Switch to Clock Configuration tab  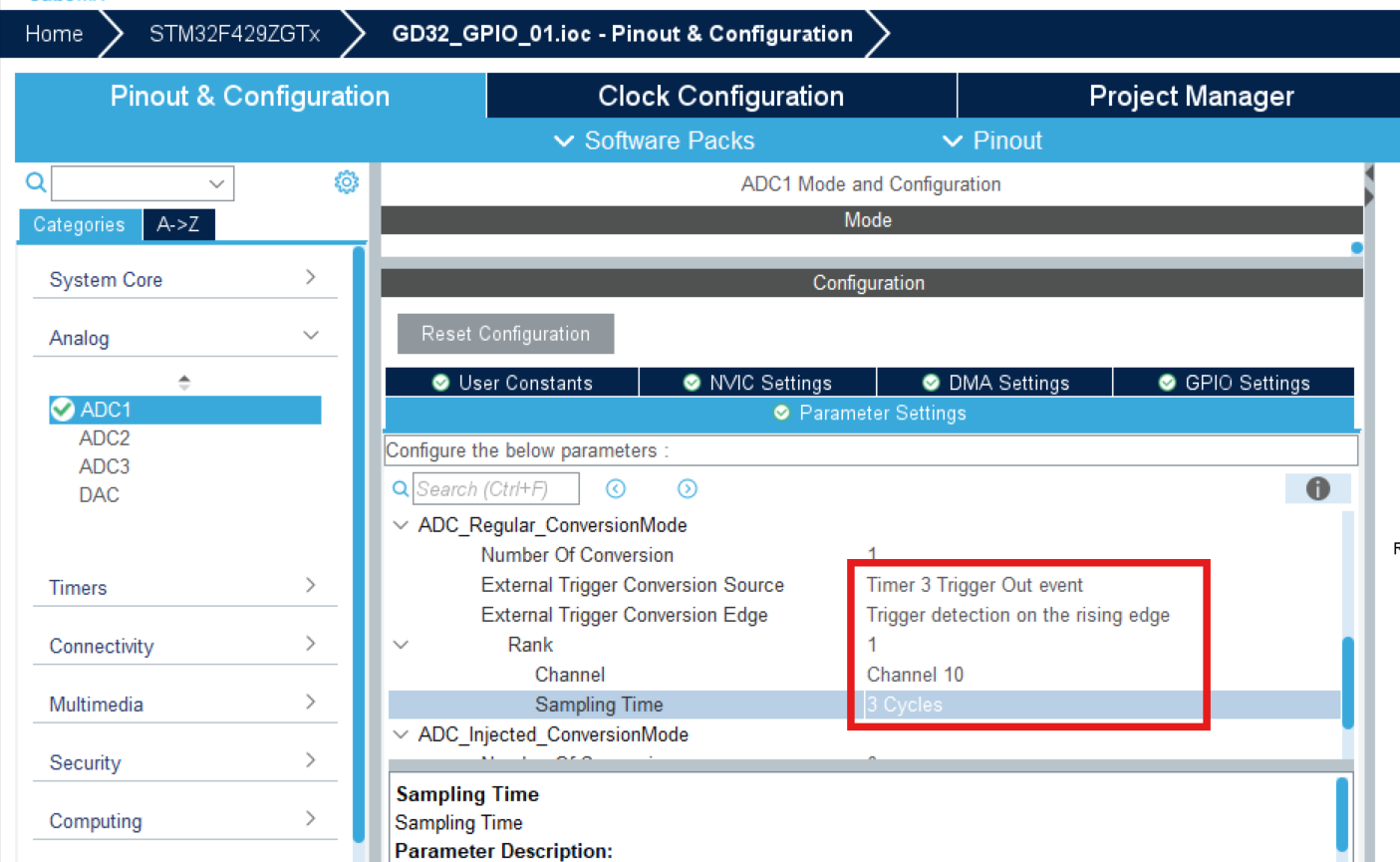click(721, 96)
